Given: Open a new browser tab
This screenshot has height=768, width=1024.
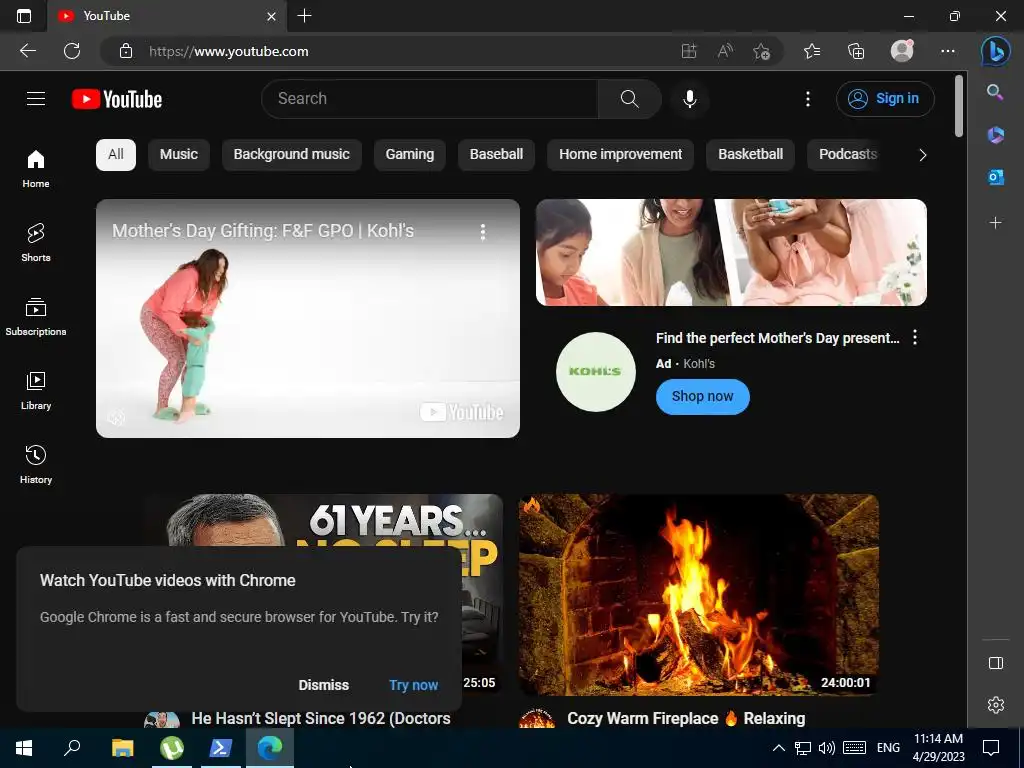Looking at the screenshot, I should pos(304,16).
